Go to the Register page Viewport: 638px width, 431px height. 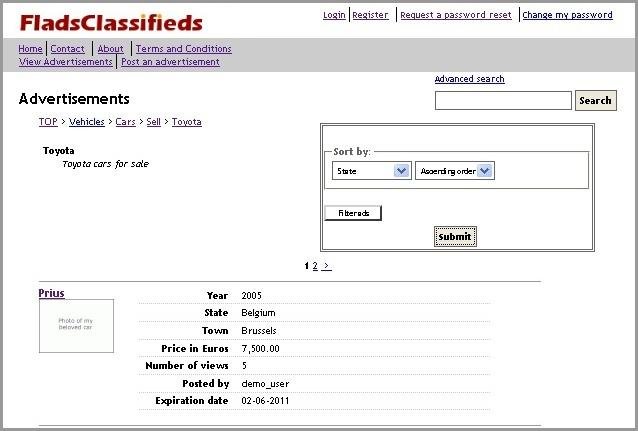[370, 15]
